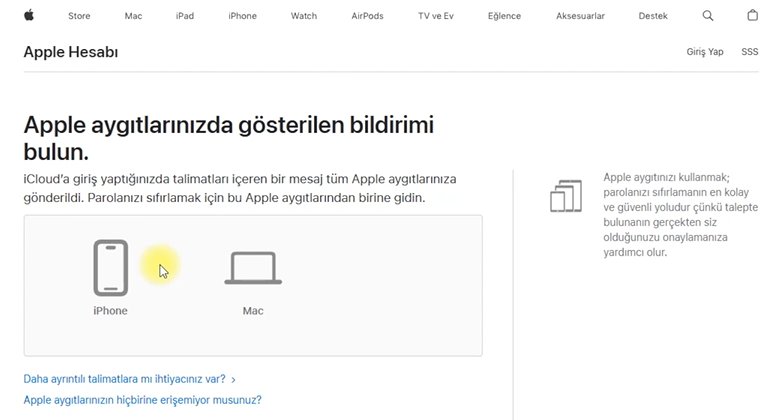
Task: Open the search magnifier icon
Action: (708, 16)
